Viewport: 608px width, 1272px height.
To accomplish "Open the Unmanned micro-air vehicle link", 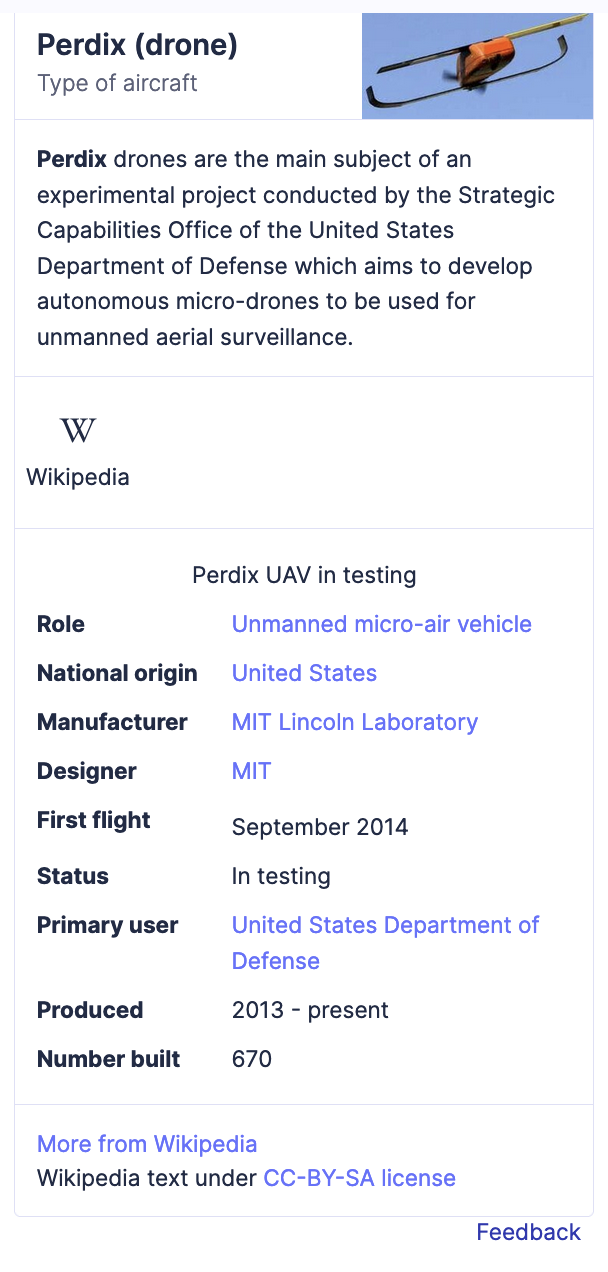I will click(x=382, y=624).
